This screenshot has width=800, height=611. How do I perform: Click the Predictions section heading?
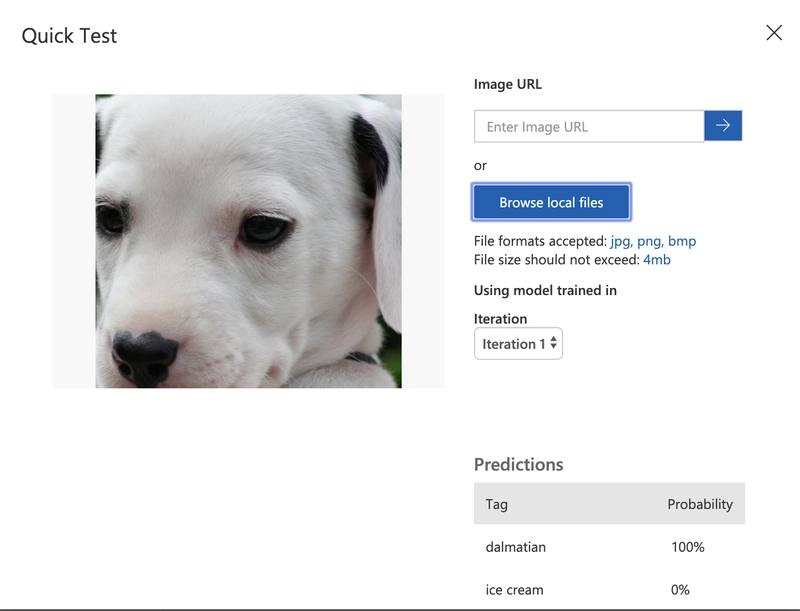(x=518, y=464)
